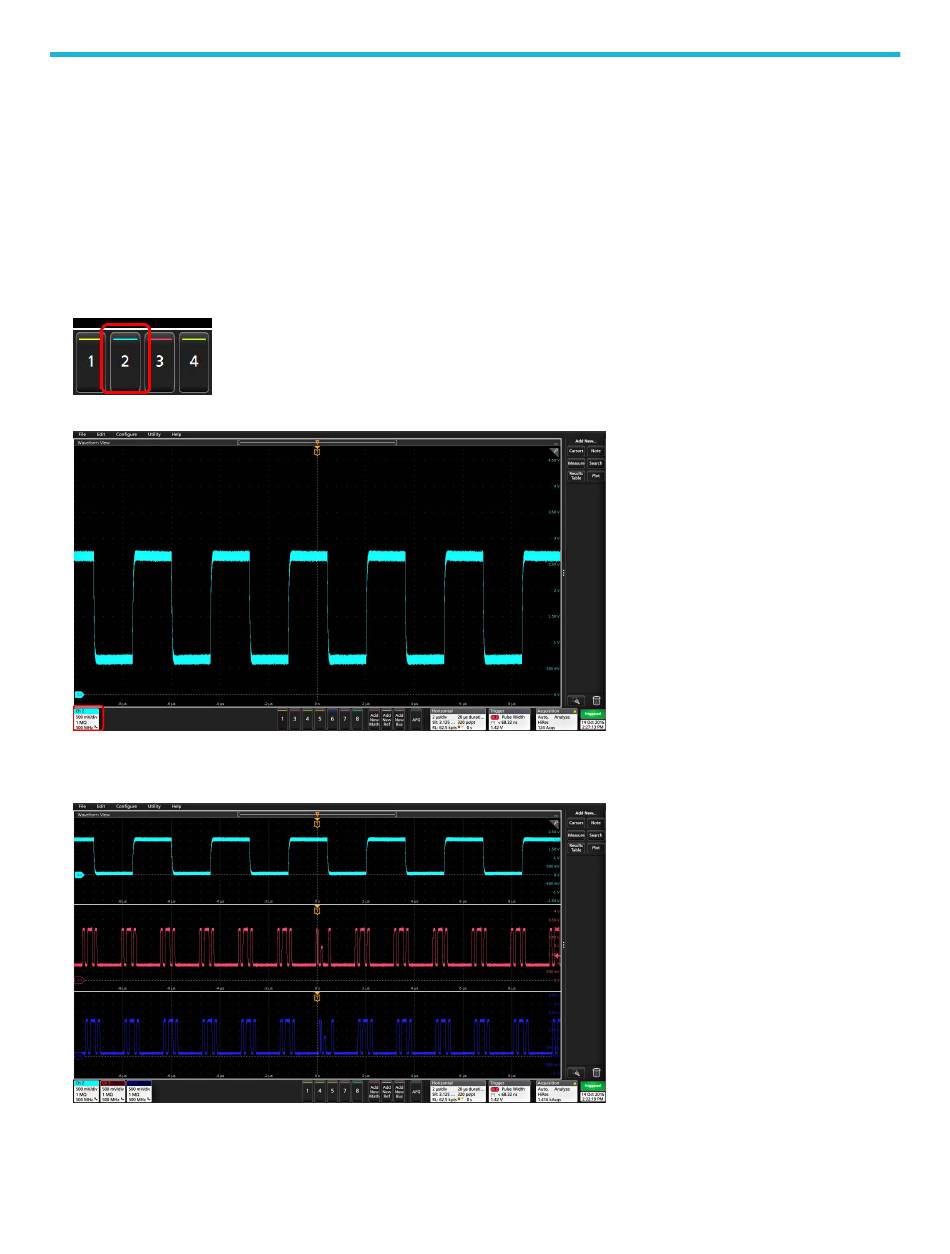
Task: Open Utility menu in three-waveform scope screenshot
Action: pos(154,806)
